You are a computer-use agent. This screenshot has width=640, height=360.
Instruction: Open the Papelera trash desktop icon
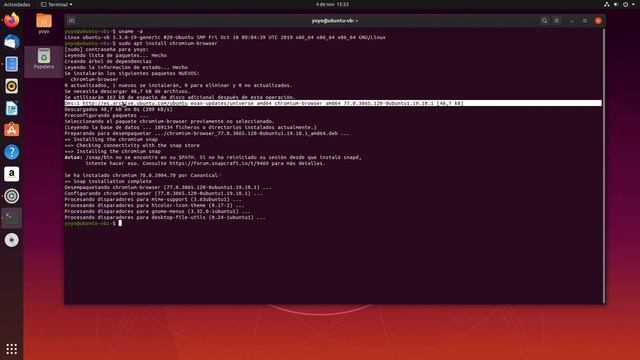44,58
